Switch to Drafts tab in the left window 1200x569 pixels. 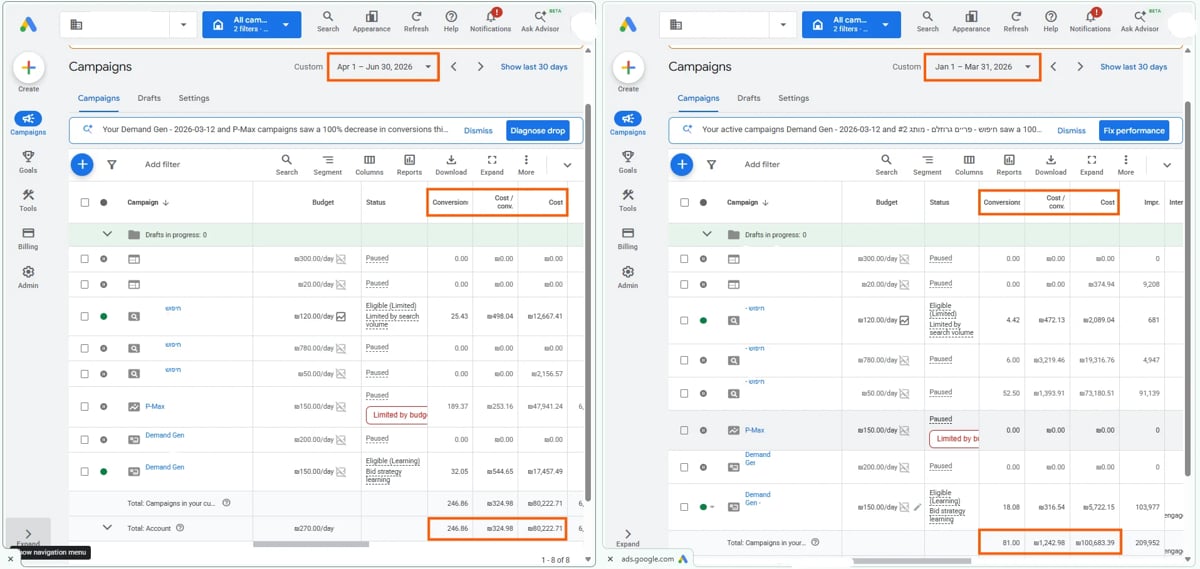pyautogui.click(x=149, y=98)
